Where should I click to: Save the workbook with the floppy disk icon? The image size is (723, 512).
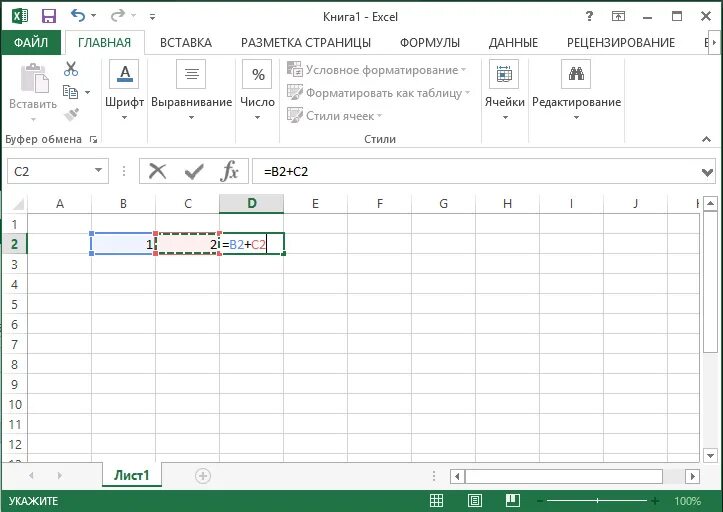48,17
